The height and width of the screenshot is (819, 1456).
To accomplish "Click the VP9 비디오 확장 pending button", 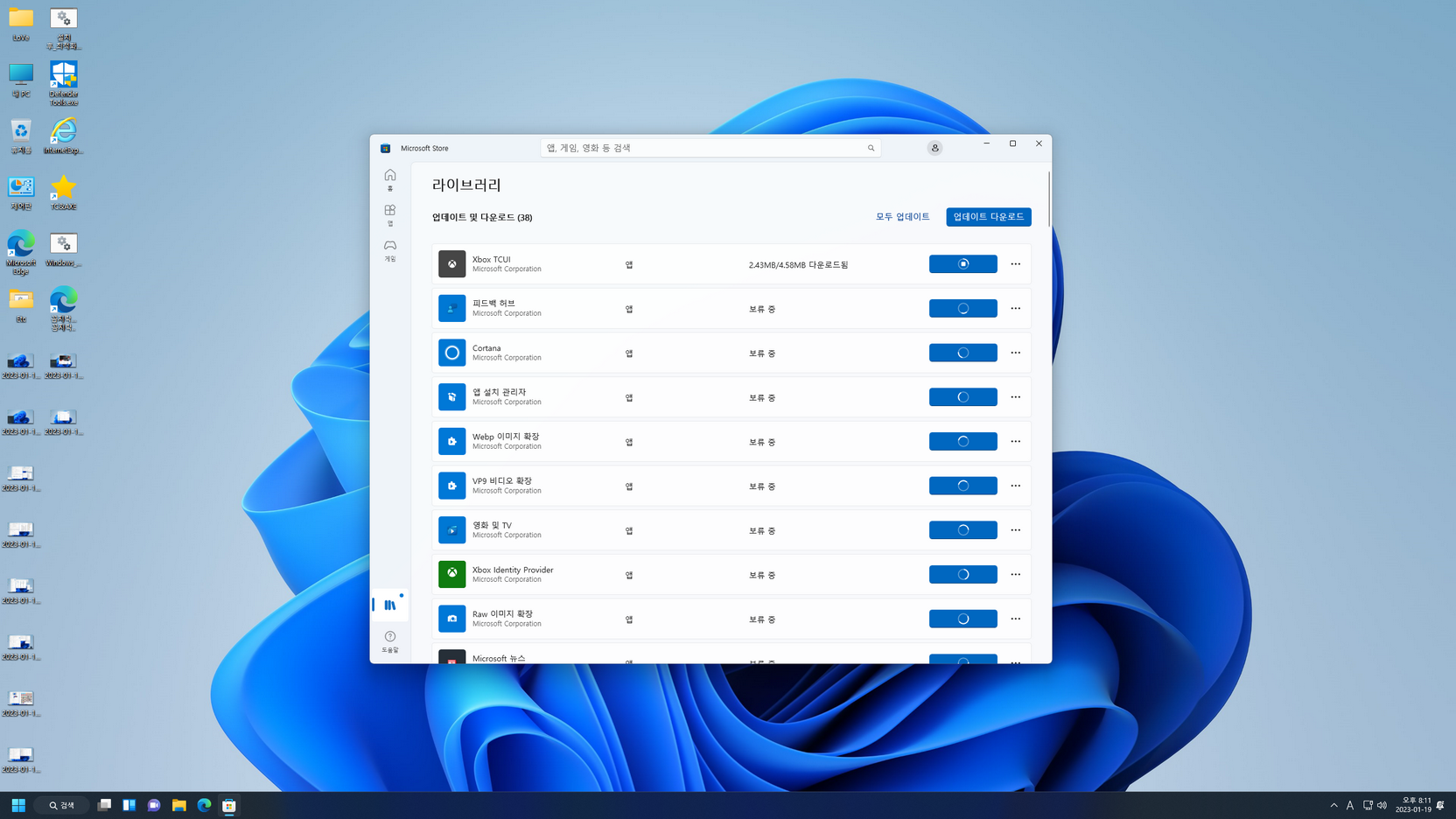I will [x=962, y=486].
